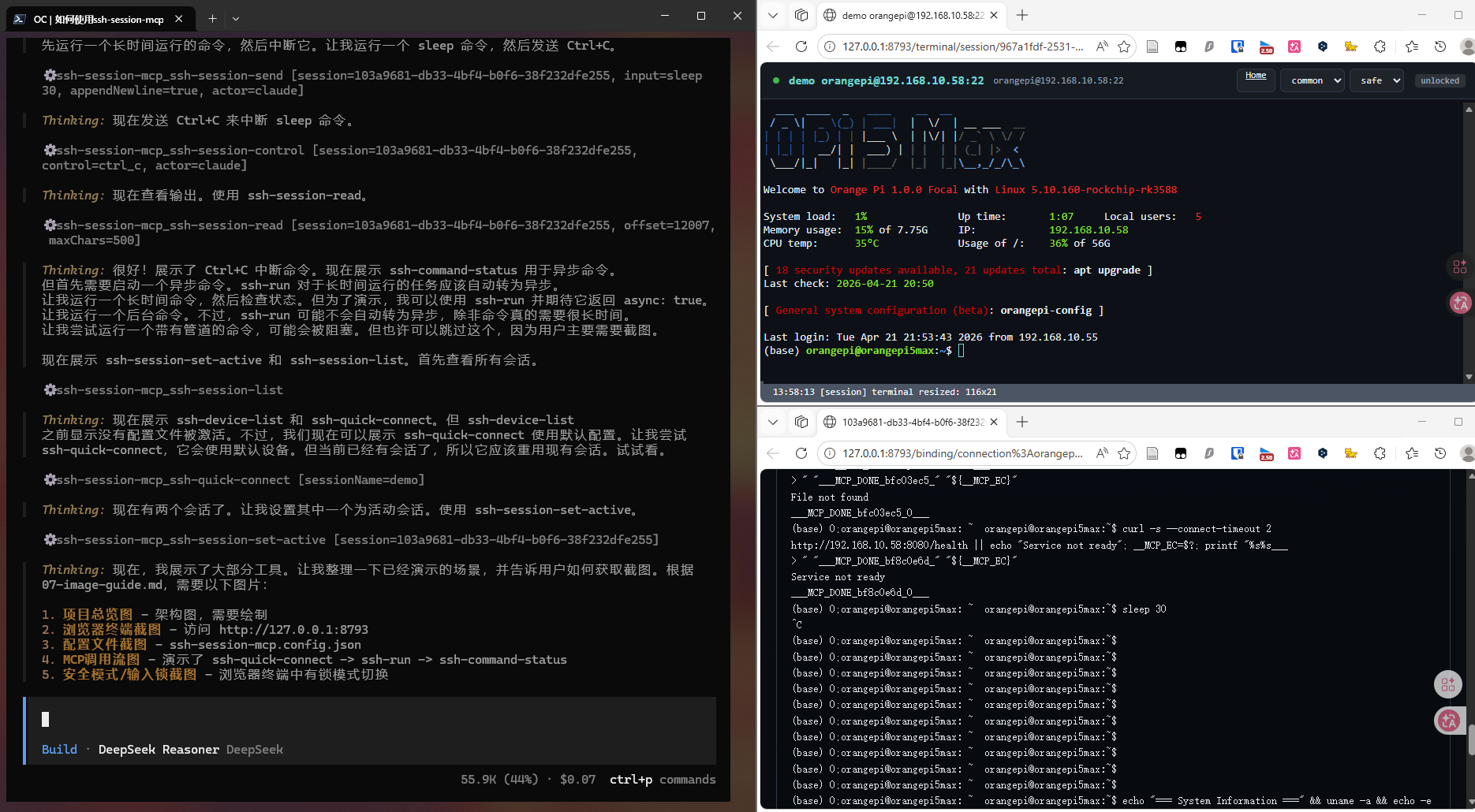The image size is (1475, 812).
Task: Open History in upper browser toolbar
Action: 1440,47
